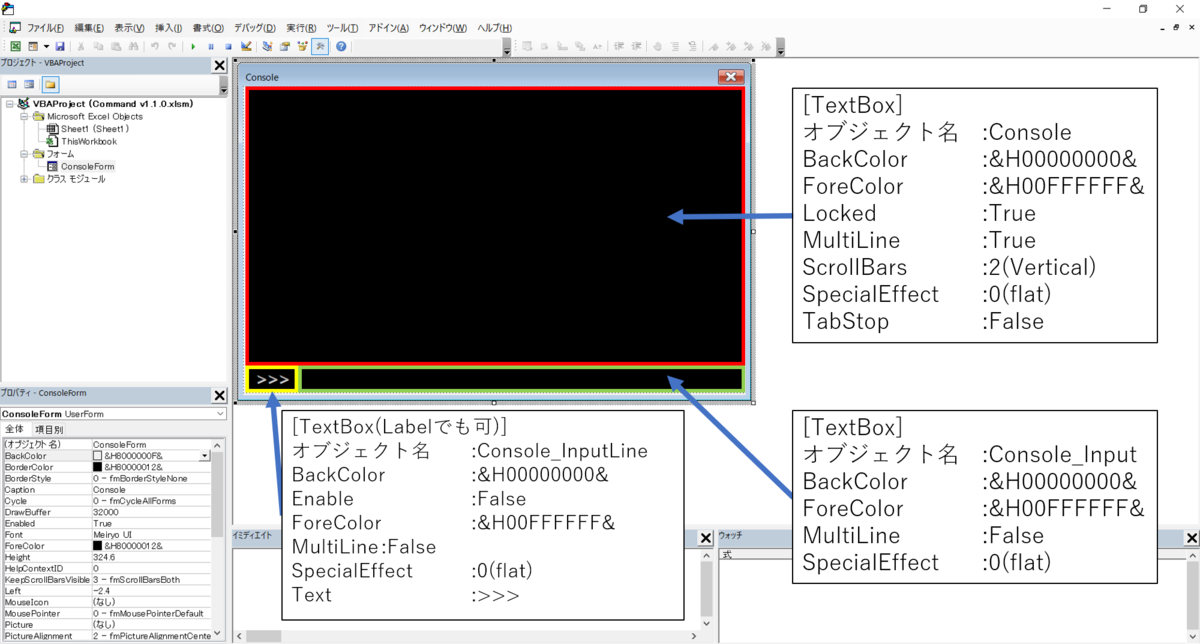Click the Insert UserForm toolbar icon

[33, 46]
